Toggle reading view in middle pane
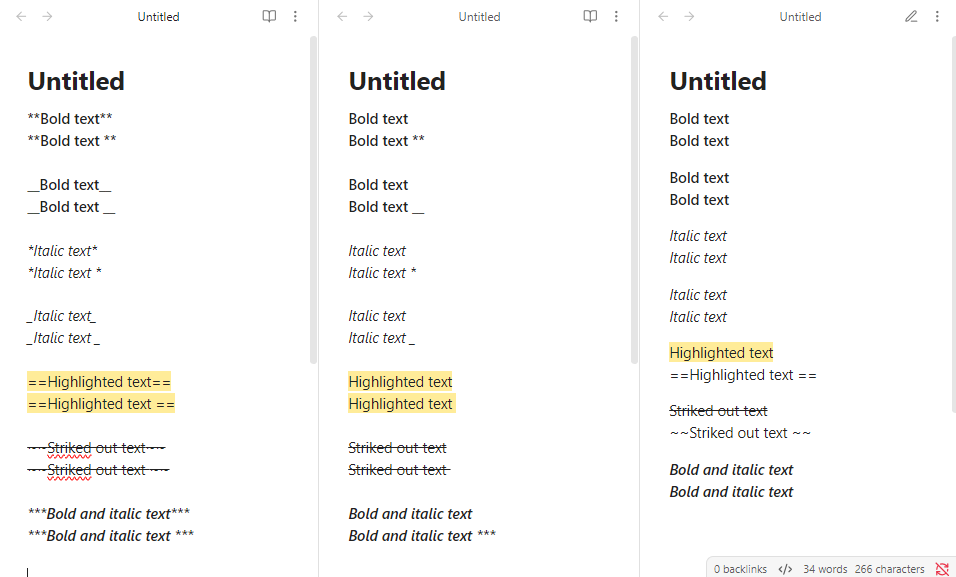The width and height of the screenshot is (956, 577). click(590, 16)
